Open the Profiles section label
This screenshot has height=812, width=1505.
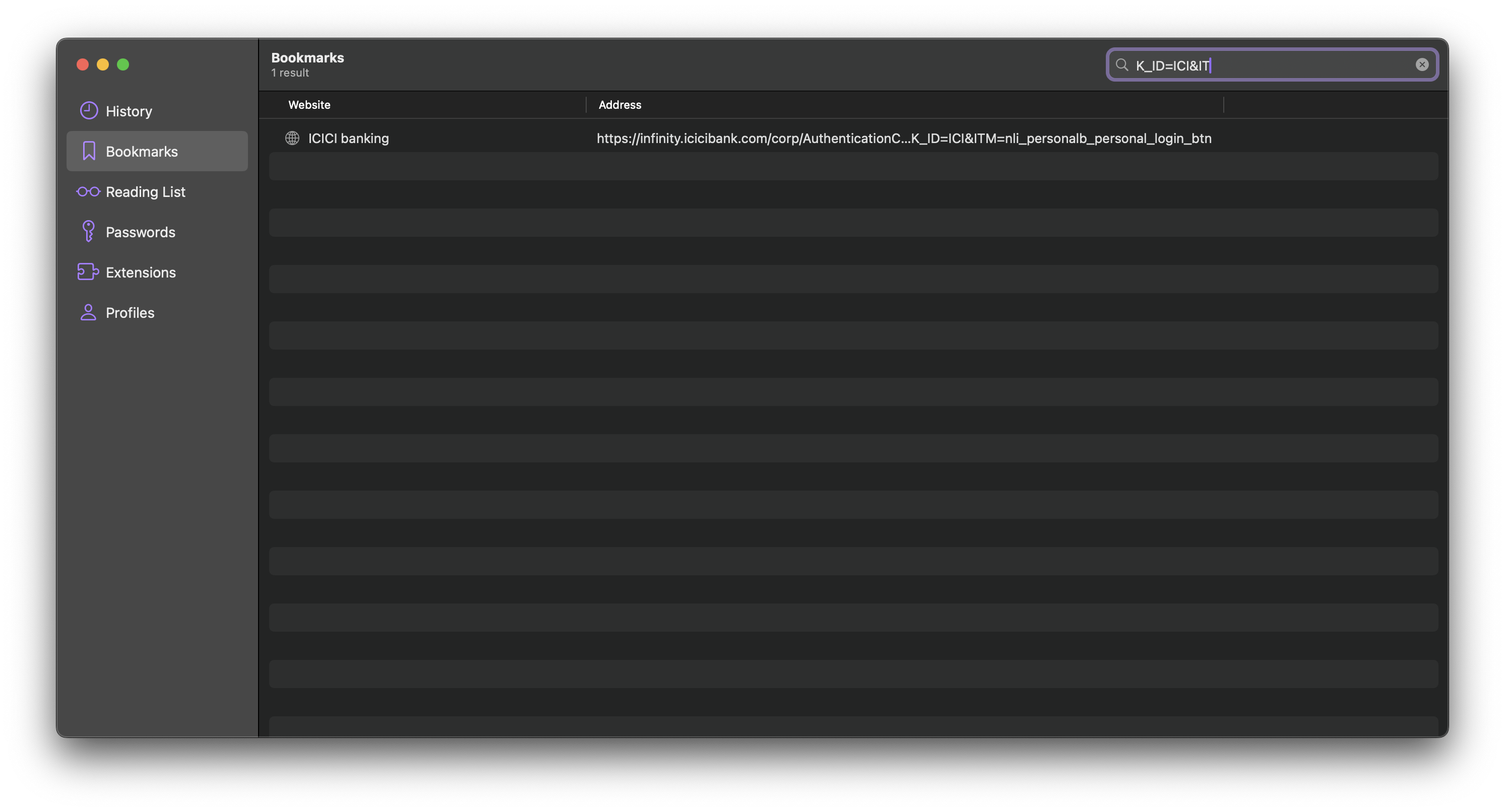pyautogui.click(x=130, y=312)
